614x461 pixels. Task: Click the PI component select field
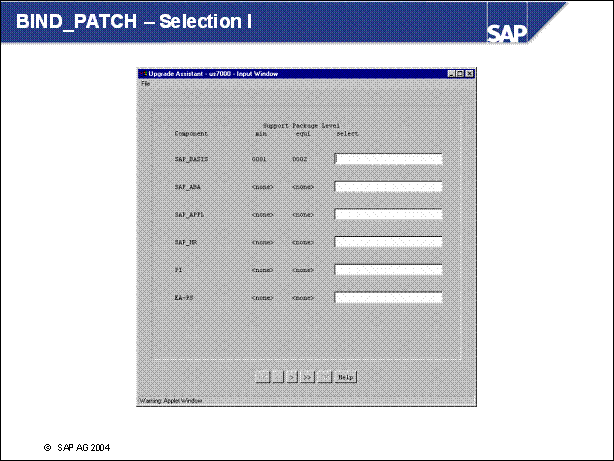(x=388, y=269)
